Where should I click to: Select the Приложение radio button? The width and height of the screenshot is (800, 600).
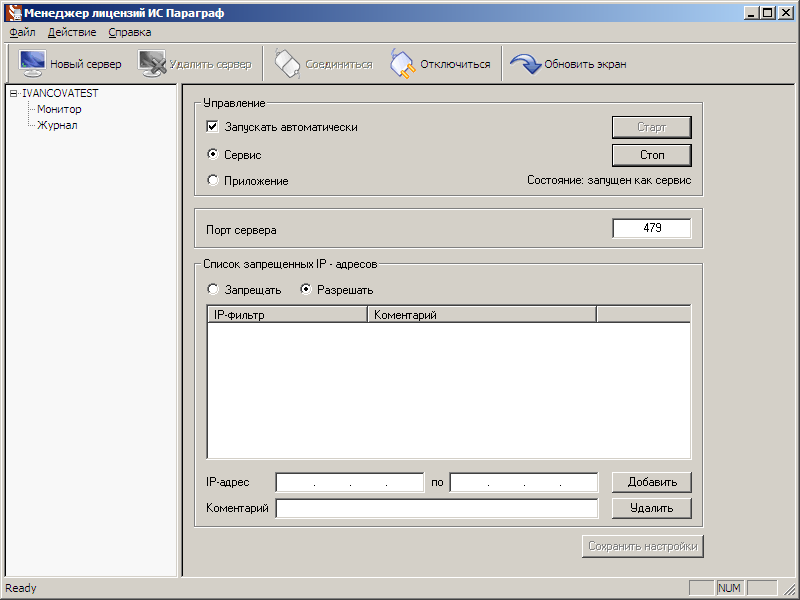pyautogui.click(x=213, y=181)
